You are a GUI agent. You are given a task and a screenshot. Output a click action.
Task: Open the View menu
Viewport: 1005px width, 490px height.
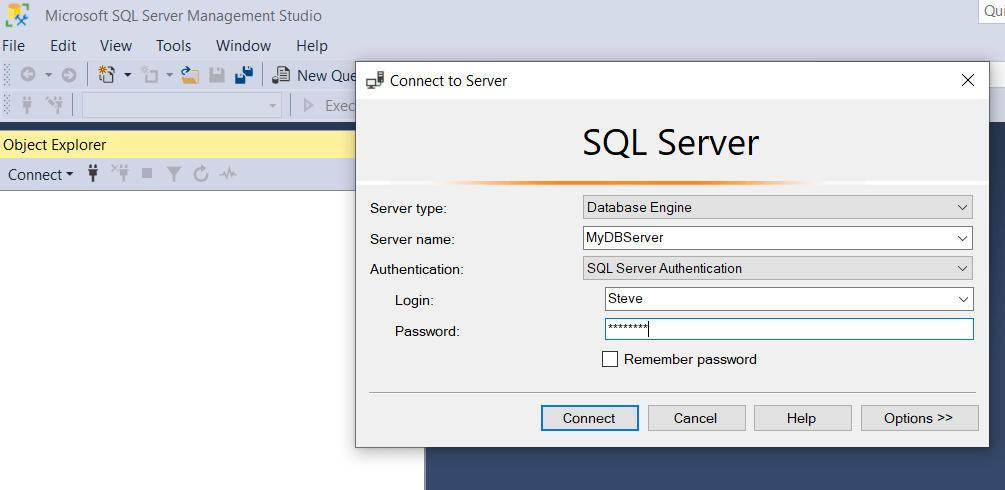[x=116, y=46]
